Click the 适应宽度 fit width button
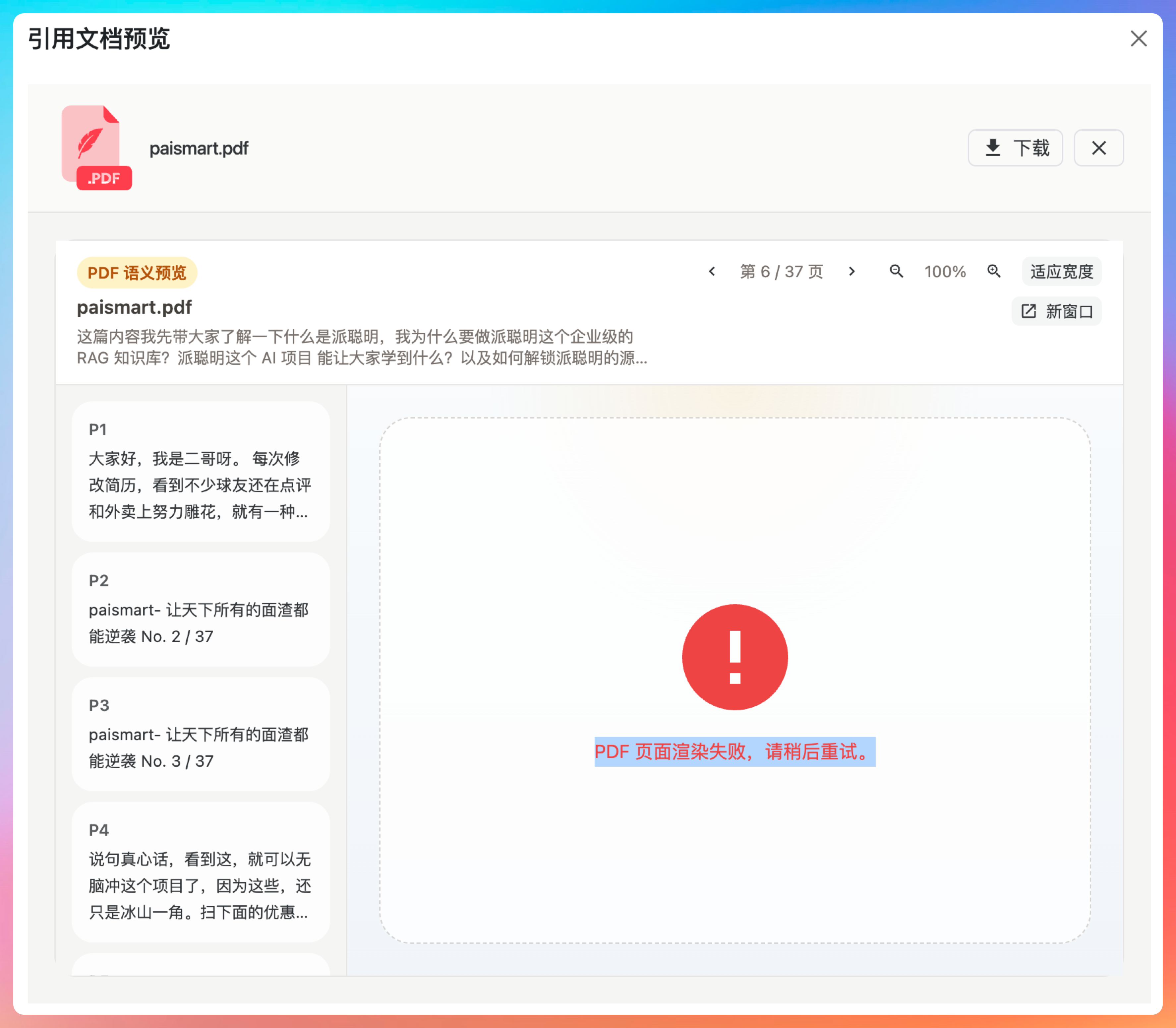This screenshot has width=1176, height=1028. (x=1061, y=271)
